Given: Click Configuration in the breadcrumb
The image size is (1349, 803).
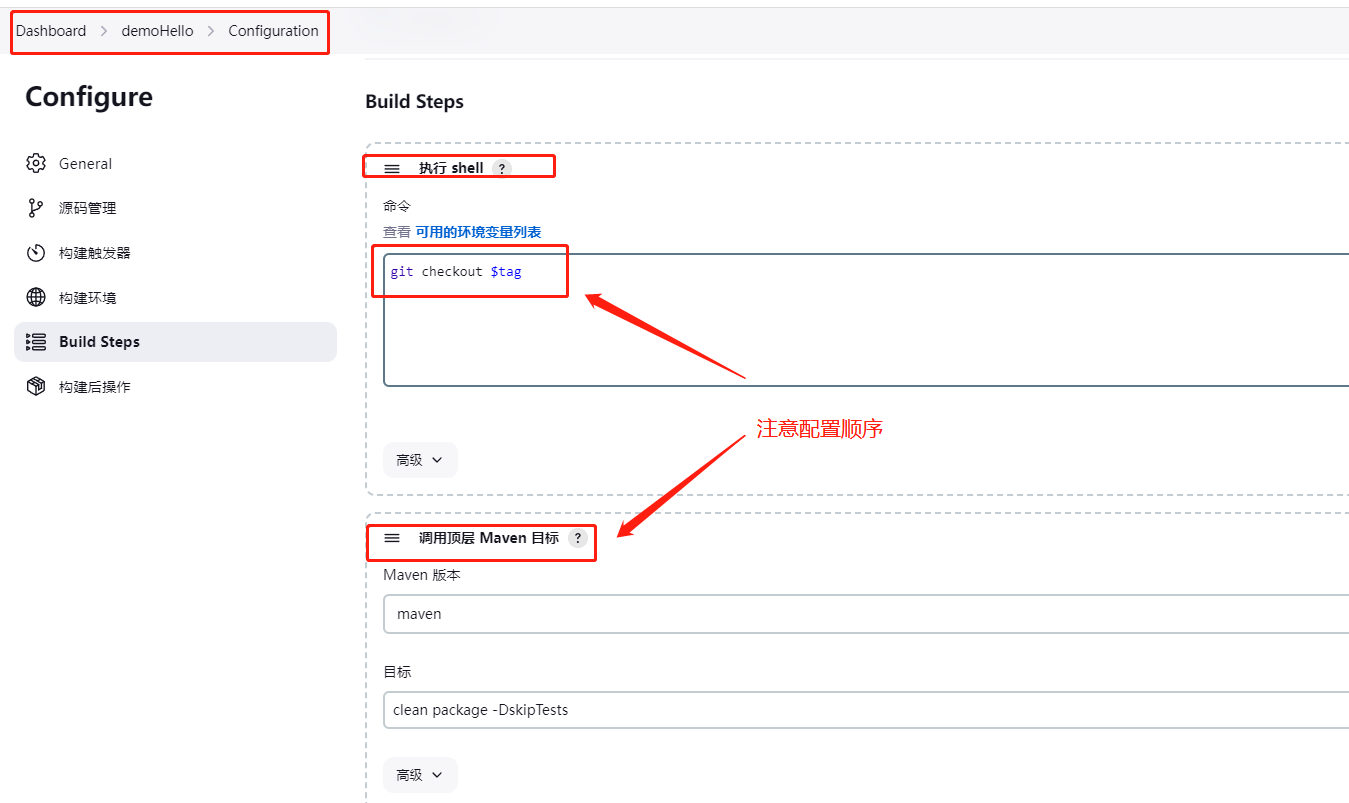Looking at the screenshot, I should pyautogui.click(x=273, y=31).
